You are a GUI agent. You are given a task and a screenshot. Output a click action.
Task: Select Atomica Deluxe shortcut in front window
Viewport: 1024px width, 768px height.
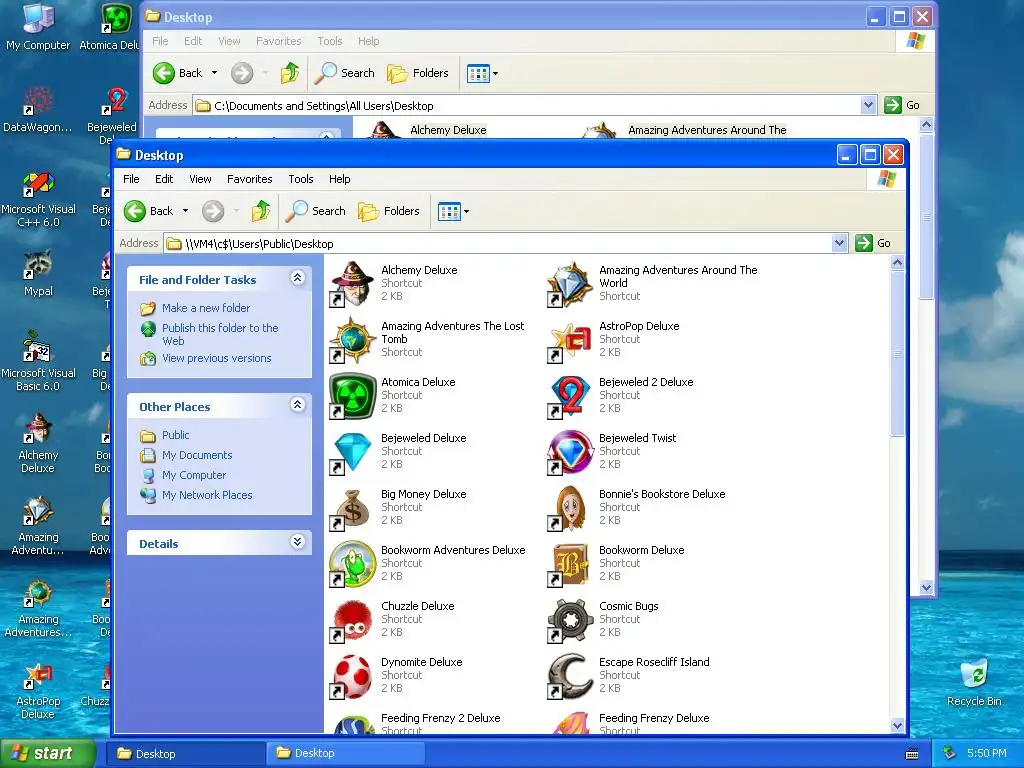pyautogui.click(x=353, y=396)
